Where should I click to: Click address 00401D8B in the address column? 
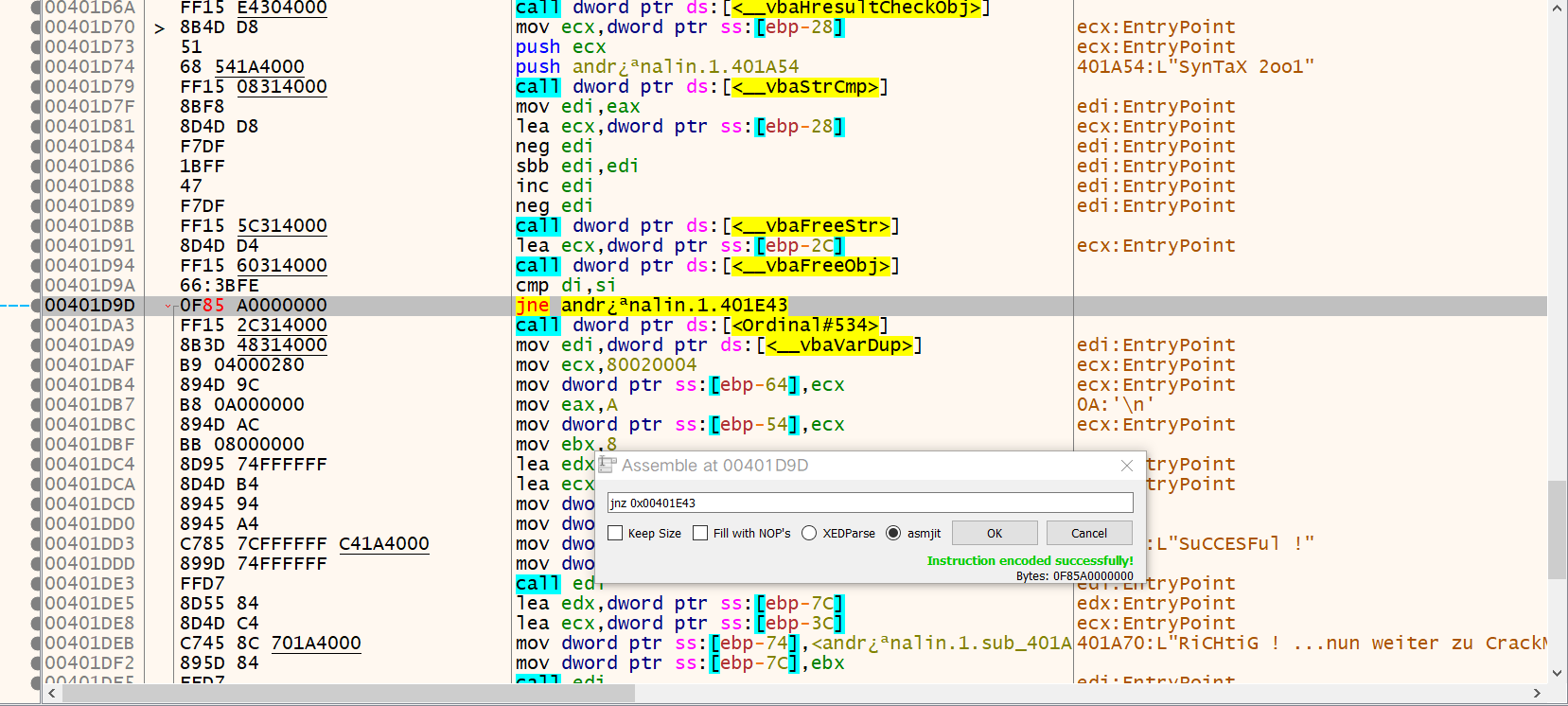(90, 226)
